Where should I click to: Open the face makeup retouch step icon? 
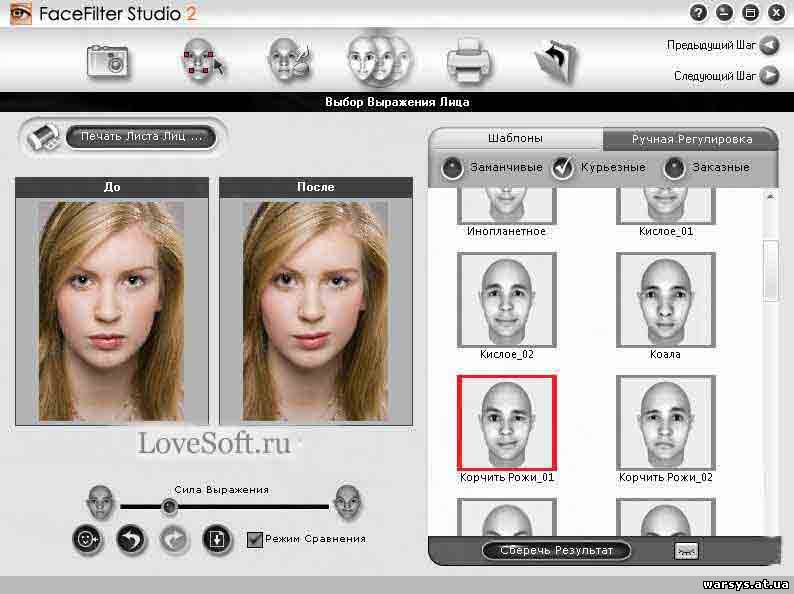click(x=289, y=60)
